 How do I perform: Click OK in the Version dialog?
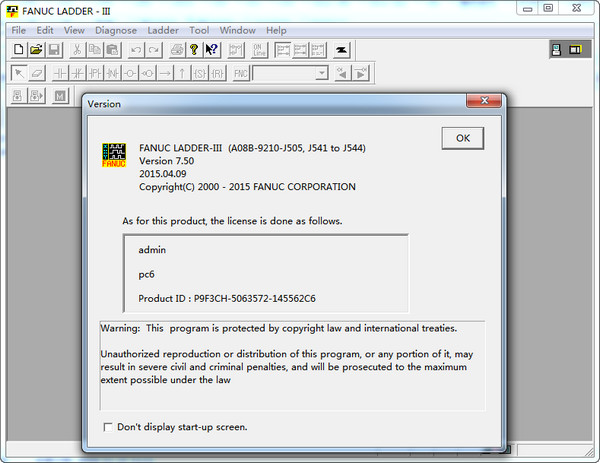pos(463,138)
